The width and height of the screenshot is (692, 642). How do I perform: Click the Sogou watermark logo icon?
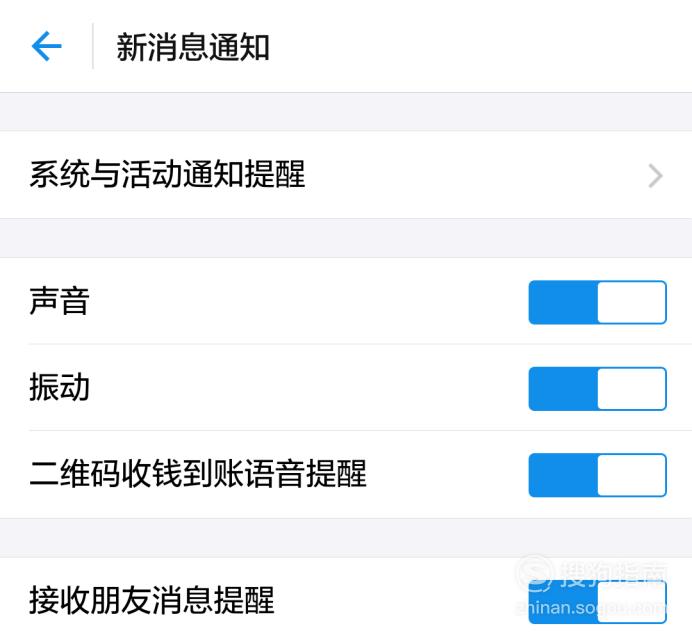pyautogui.click(x=534, y=574)
